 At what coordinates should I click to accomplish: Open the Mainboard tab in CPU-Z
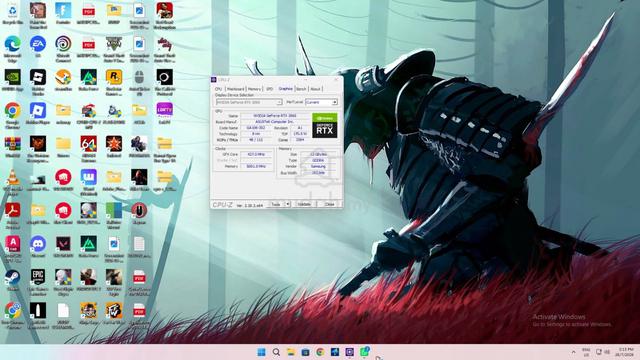pyautogui.click(x=236, y=89)
